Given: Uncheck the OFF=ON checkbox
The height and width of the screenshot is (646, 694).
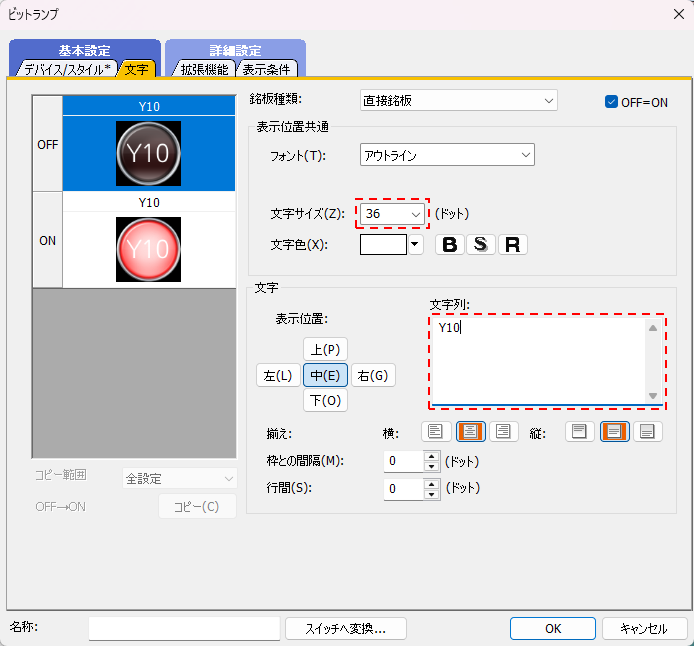Looking at the screenshot, I should [x=612, y=102].
